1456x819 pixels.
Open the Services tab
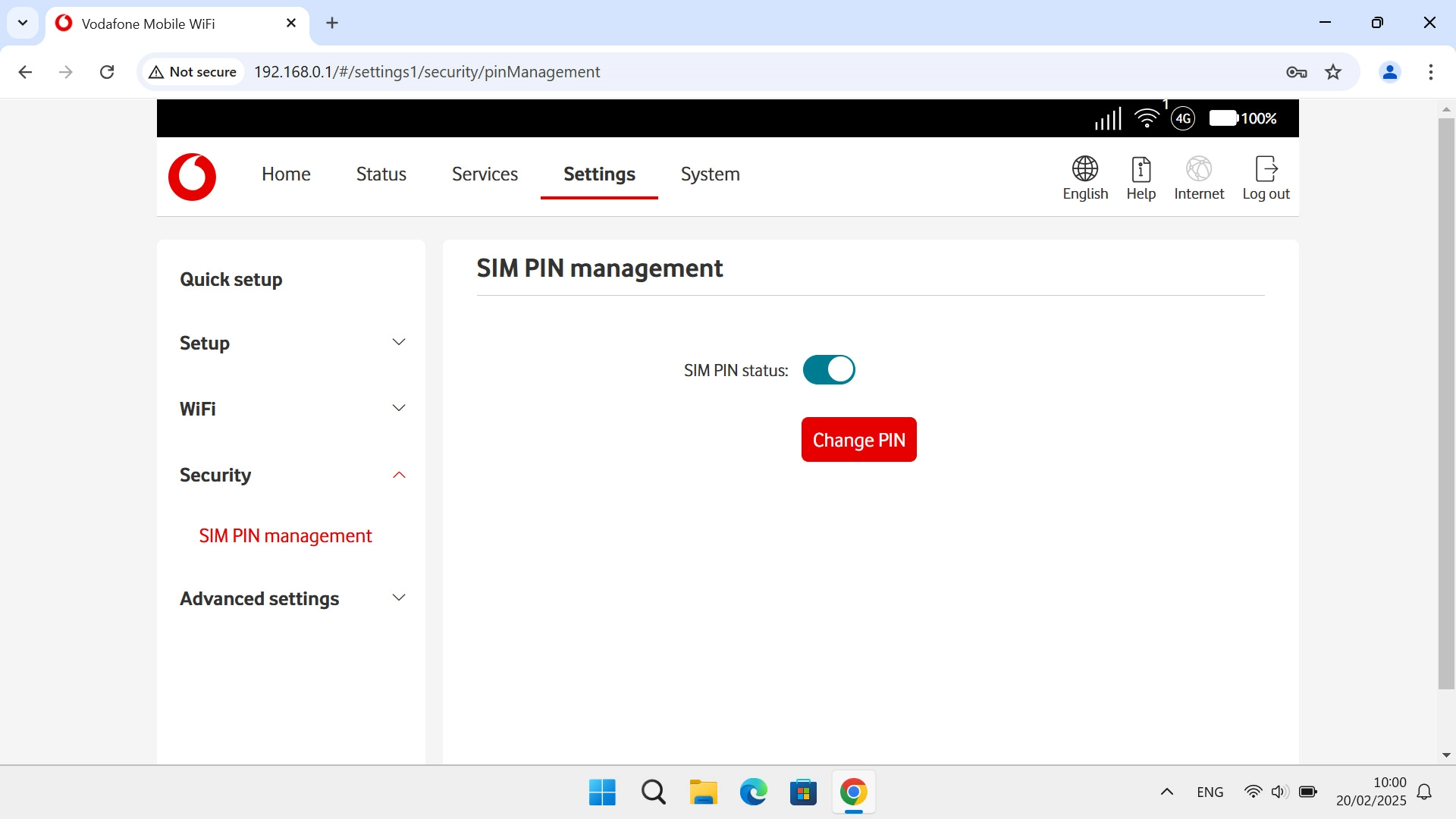pos(485,174)
